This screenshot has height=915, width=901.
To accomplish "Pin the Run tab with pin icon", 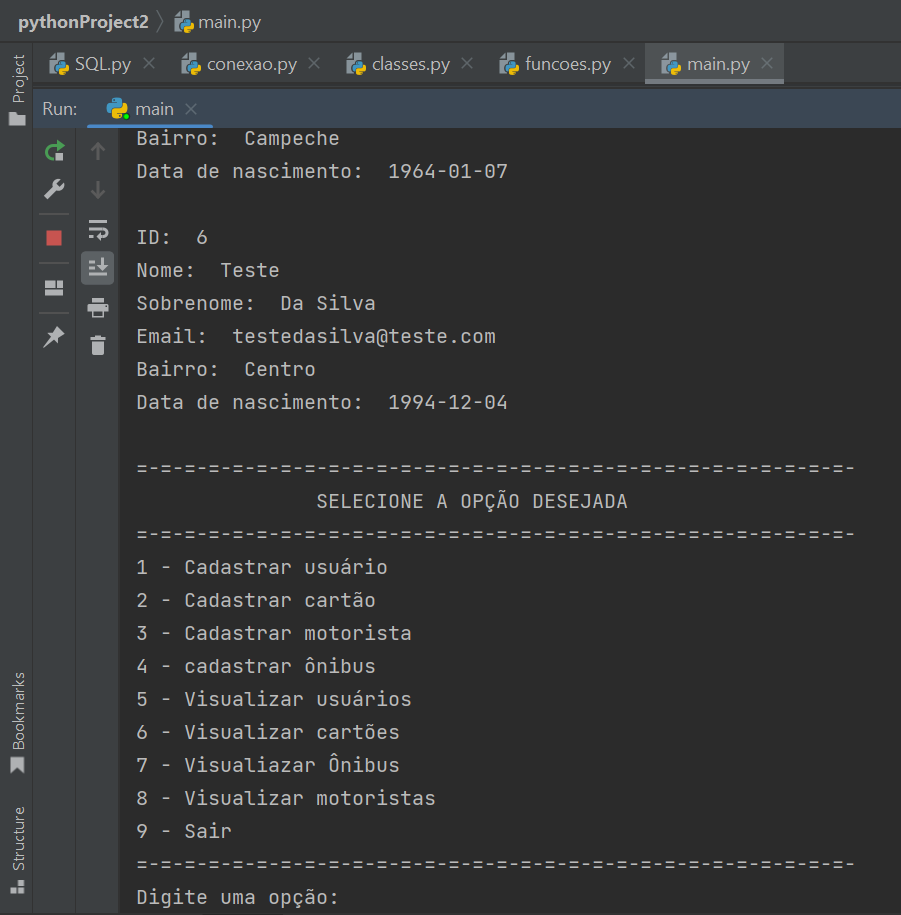I will (x=54, y=337).
